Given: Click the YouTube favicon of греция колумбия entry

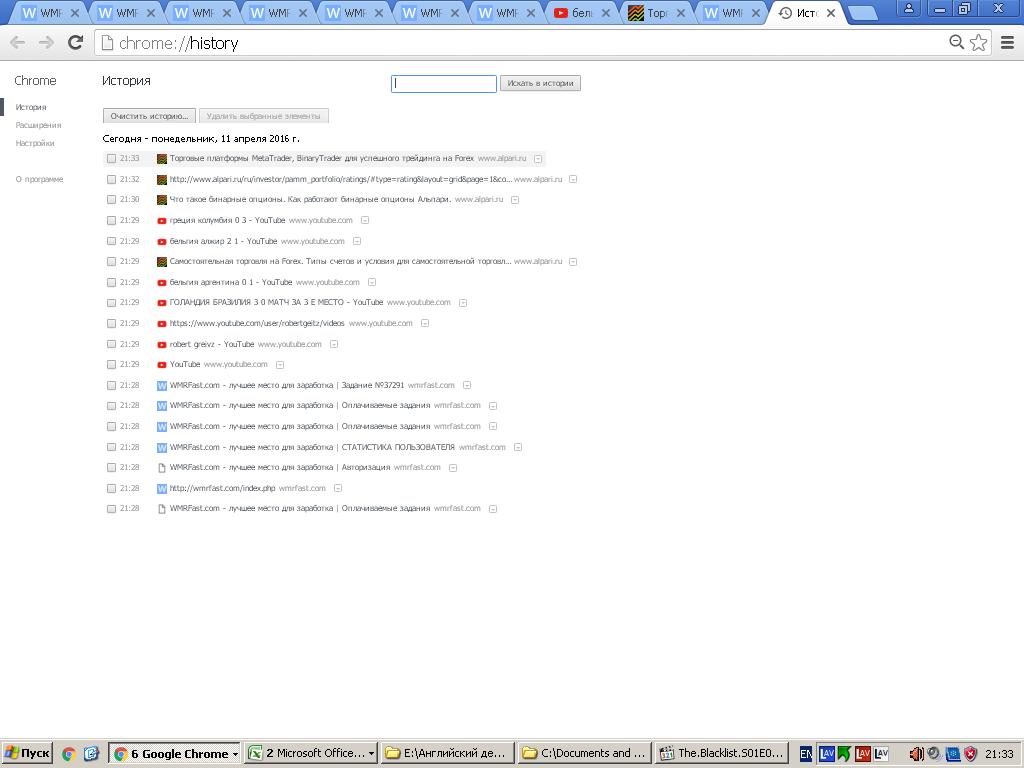Looking at the screenshot, I should pyautogui.click(x=162, y=221).
